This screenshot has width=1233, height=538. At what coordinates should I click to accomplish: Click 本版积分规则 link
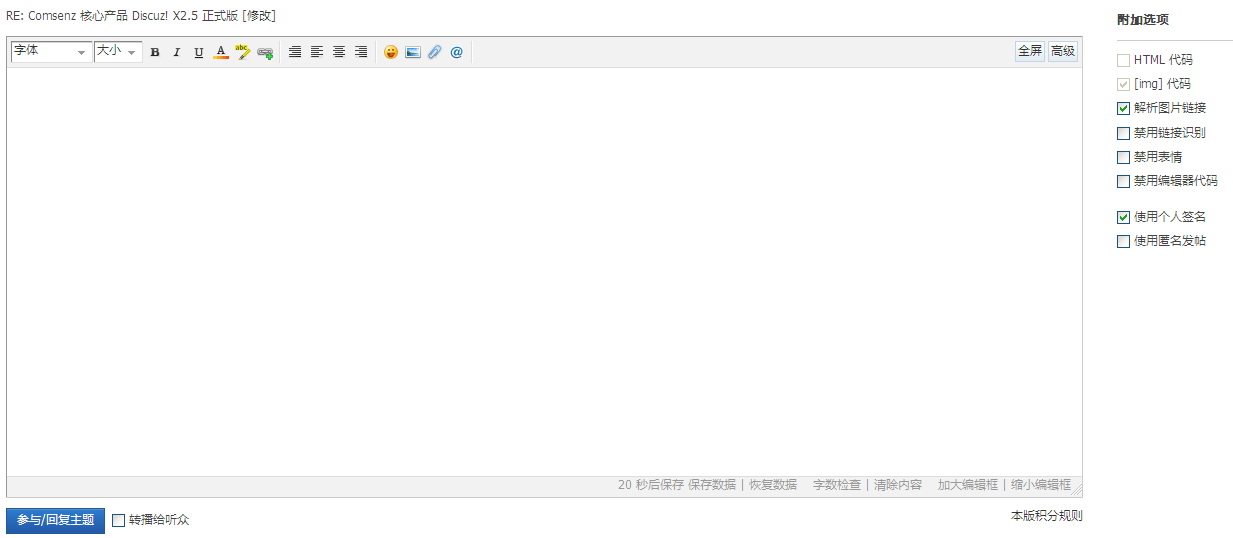click(x=1046, y=516)
